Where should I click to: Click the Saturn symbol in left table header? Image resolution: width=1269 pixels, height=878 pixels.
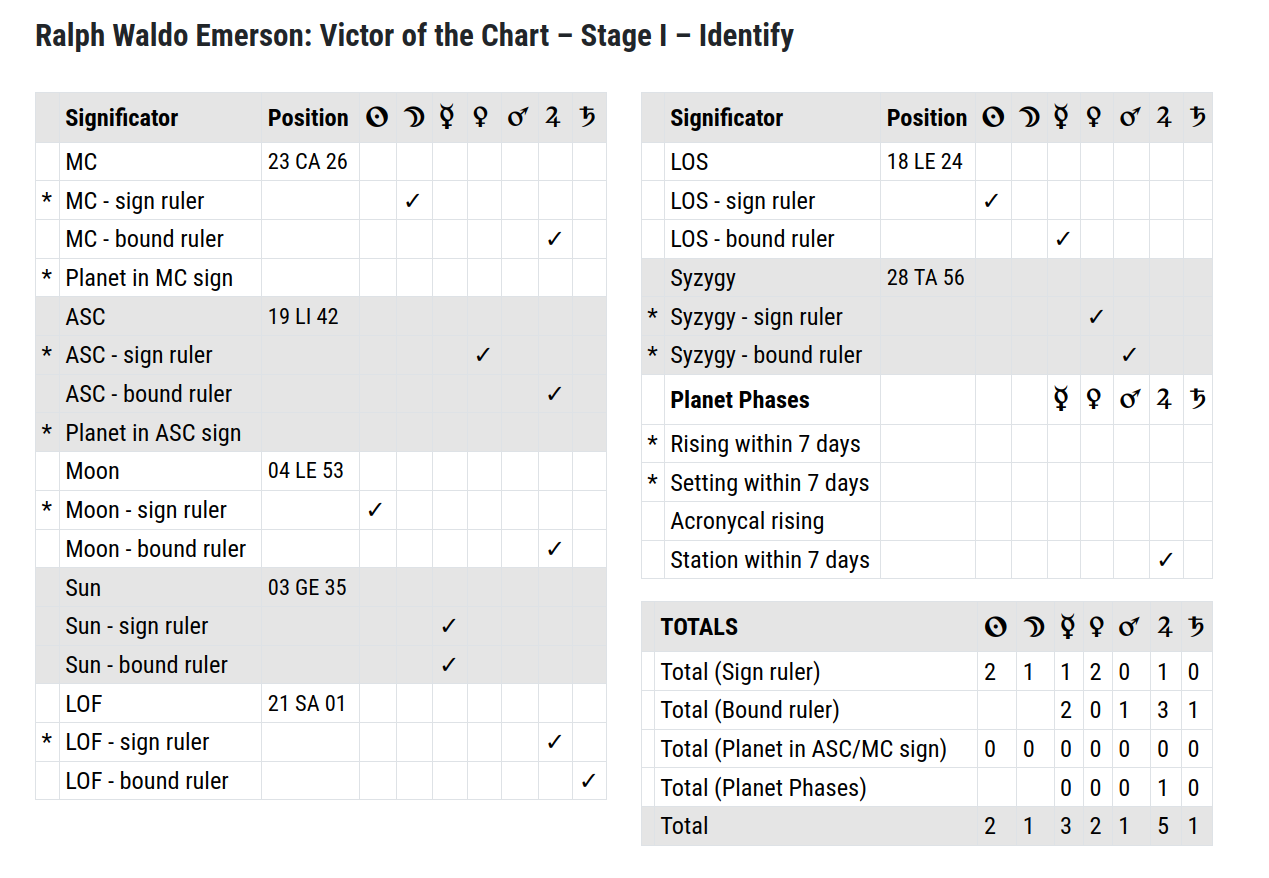(x=588, y=118)
